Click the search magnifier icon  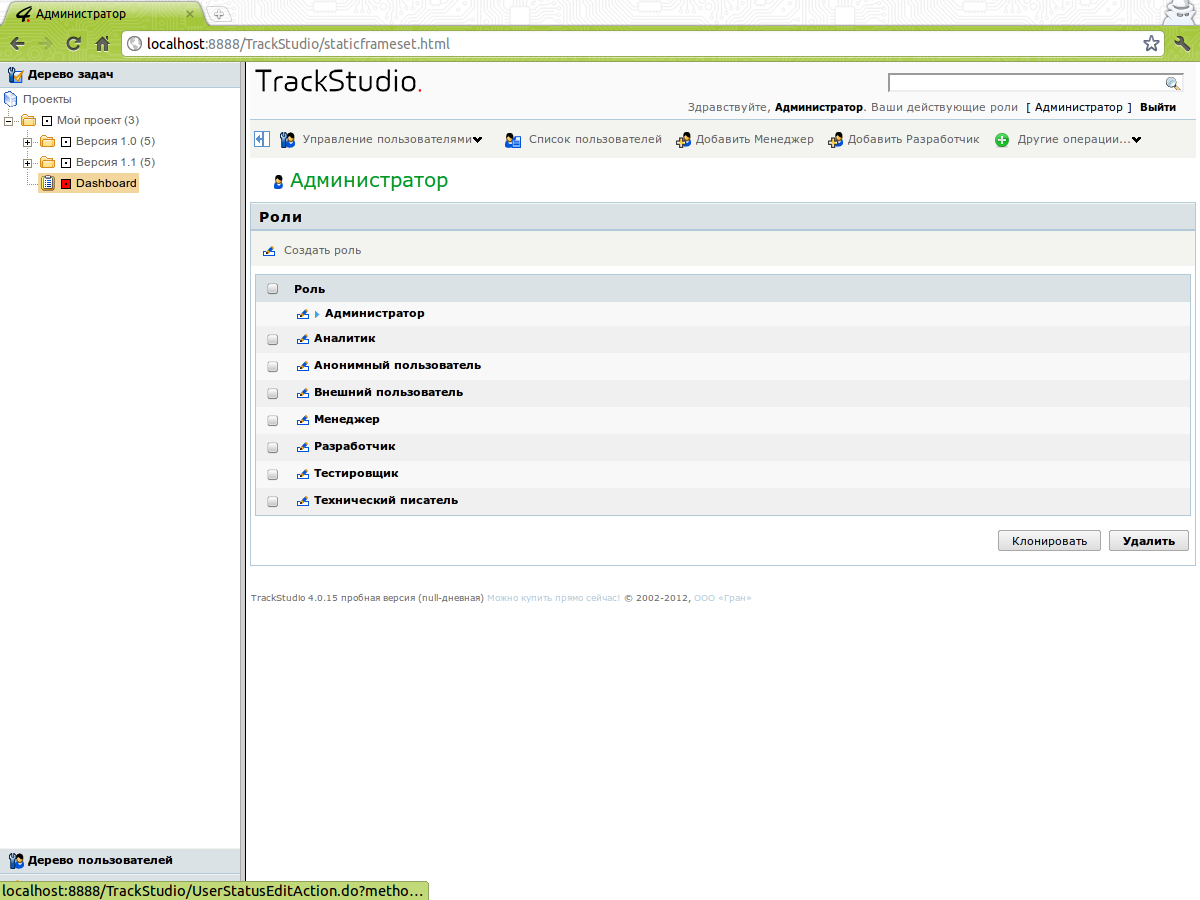(1173, 84)
